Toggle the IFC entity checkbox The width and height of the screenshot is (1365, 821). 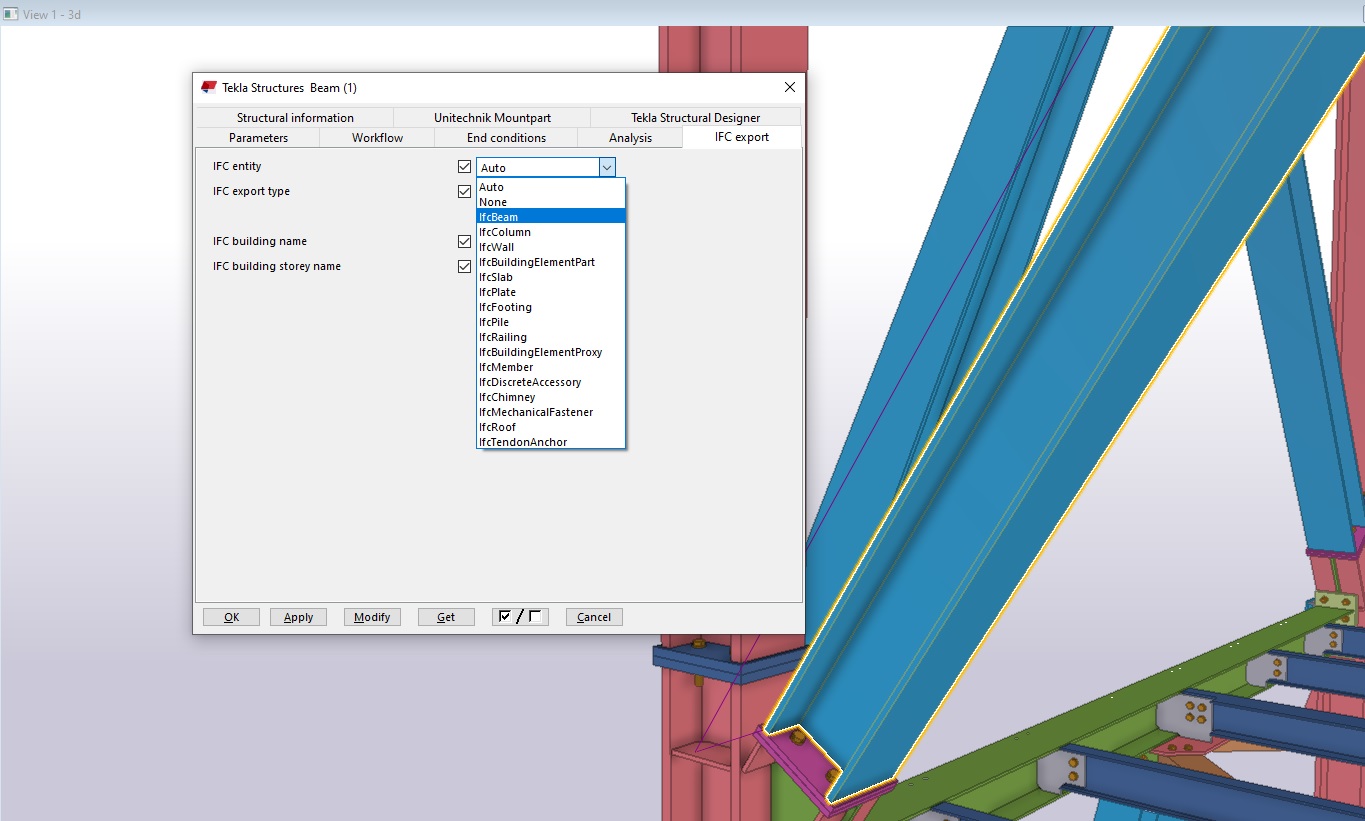[464, 167]
